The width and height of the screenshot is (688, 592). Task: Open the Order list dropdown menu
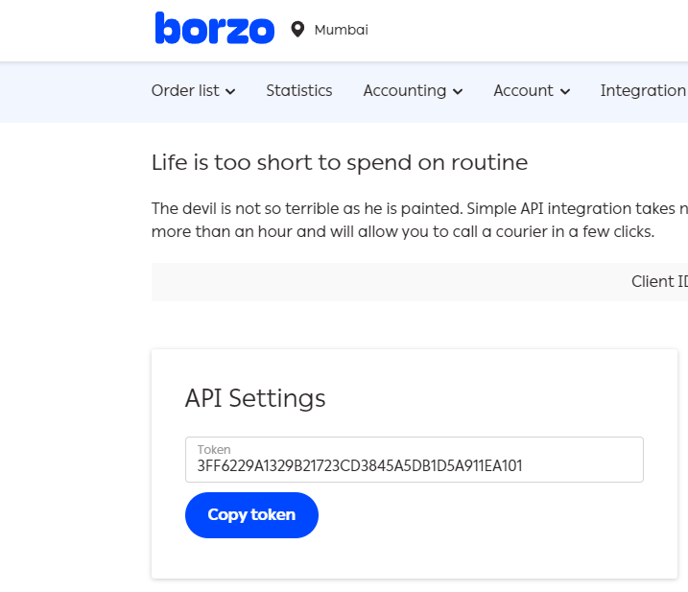tap(193, 90)
